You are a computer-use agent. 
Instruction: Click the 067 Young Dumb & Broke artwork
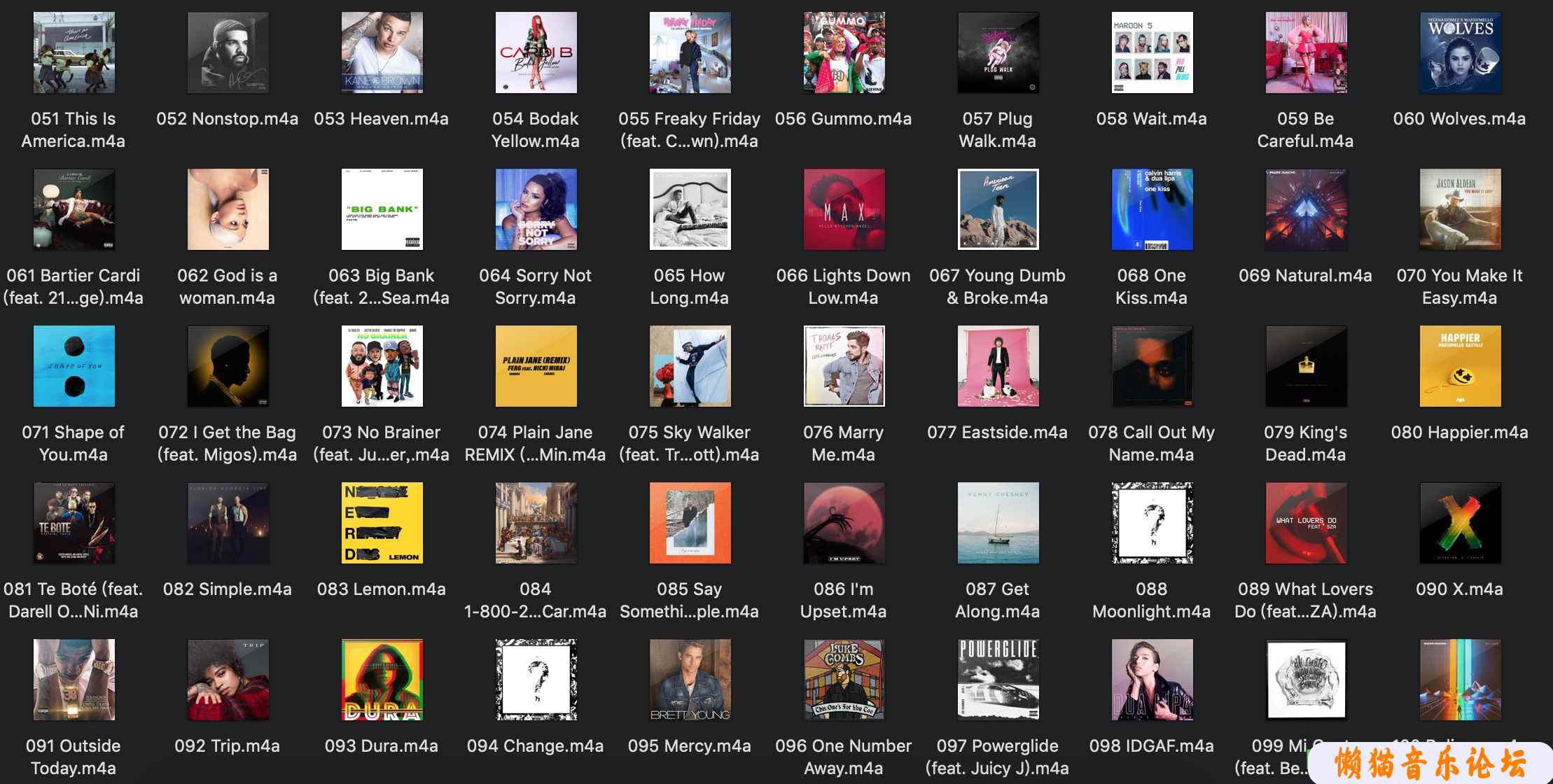998,209
